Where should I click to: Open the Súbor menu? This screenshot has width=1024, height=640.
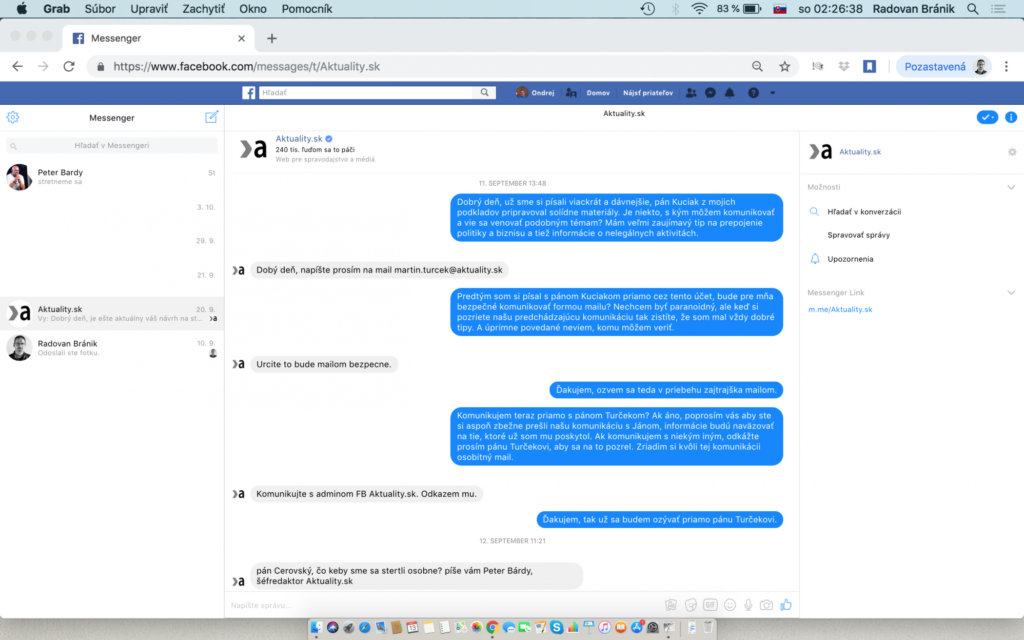click(x=100, y=8)
